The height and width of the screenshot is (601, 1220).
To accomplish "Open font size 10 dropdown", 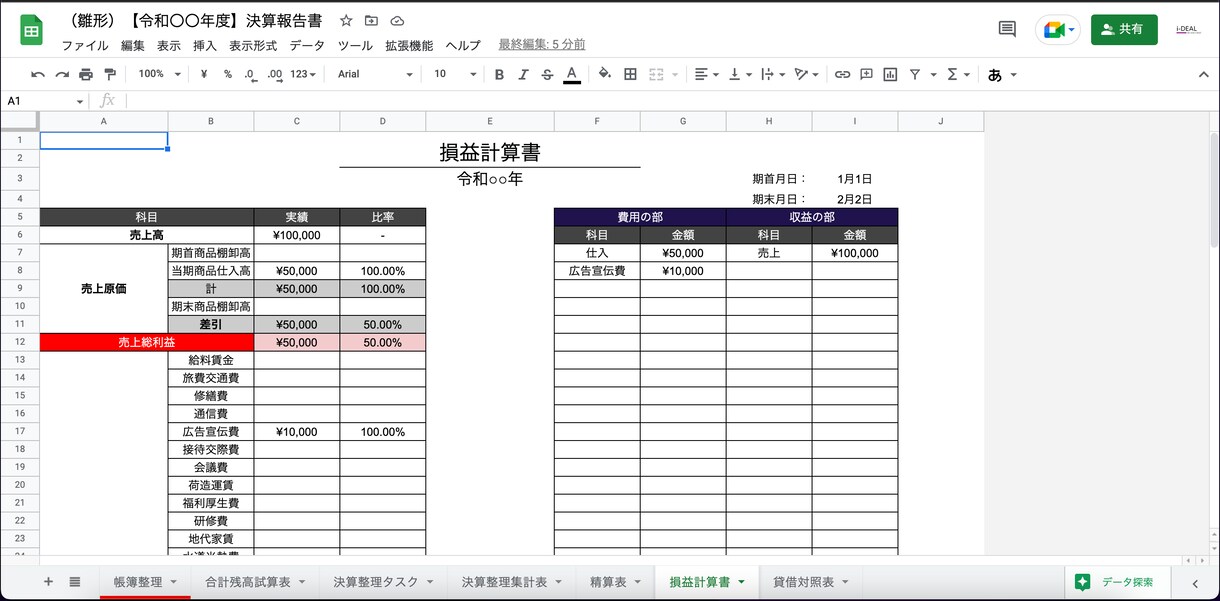I will [453, 74].
